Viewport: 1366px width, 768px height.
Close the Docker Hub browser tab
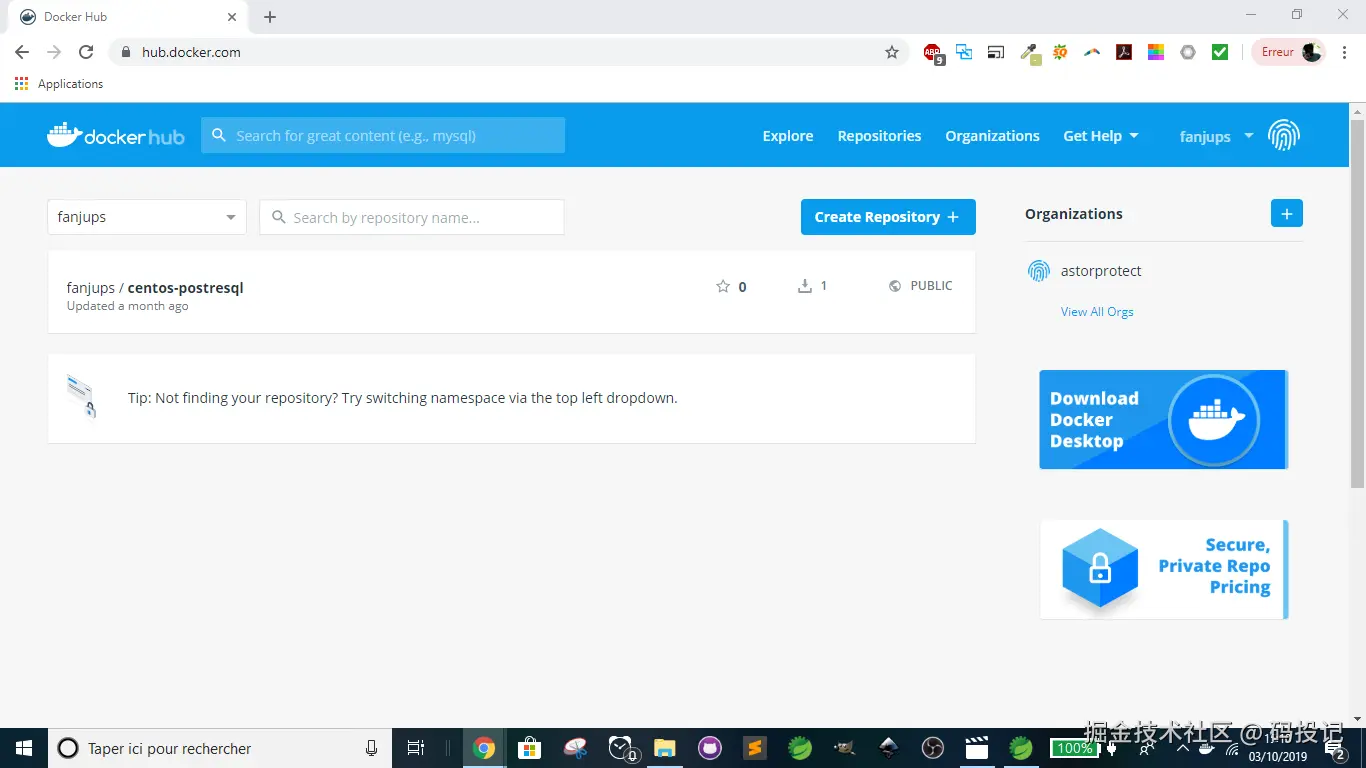coord(232,17)
